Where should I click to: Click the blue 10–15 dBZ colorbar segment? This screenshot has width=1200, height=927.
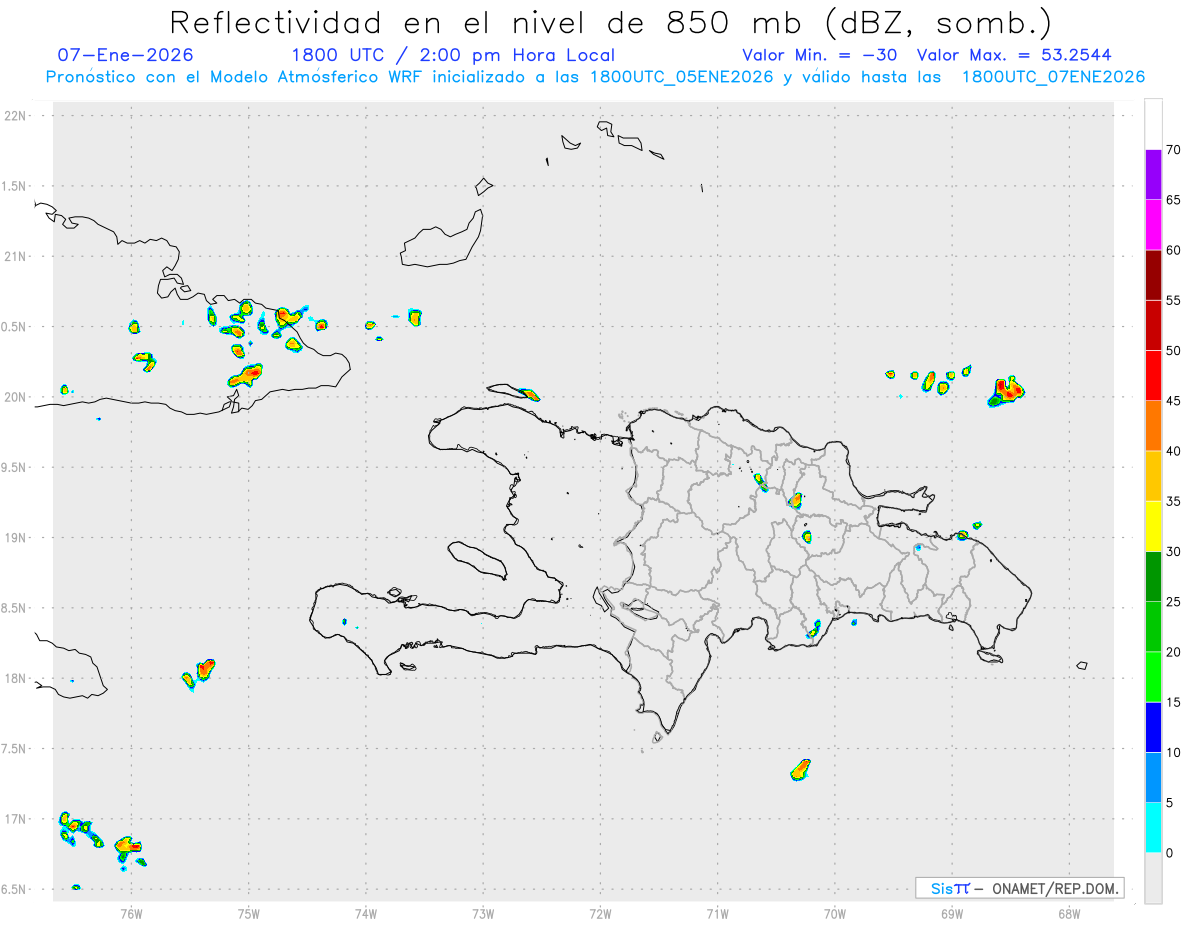click(1153, 727)
